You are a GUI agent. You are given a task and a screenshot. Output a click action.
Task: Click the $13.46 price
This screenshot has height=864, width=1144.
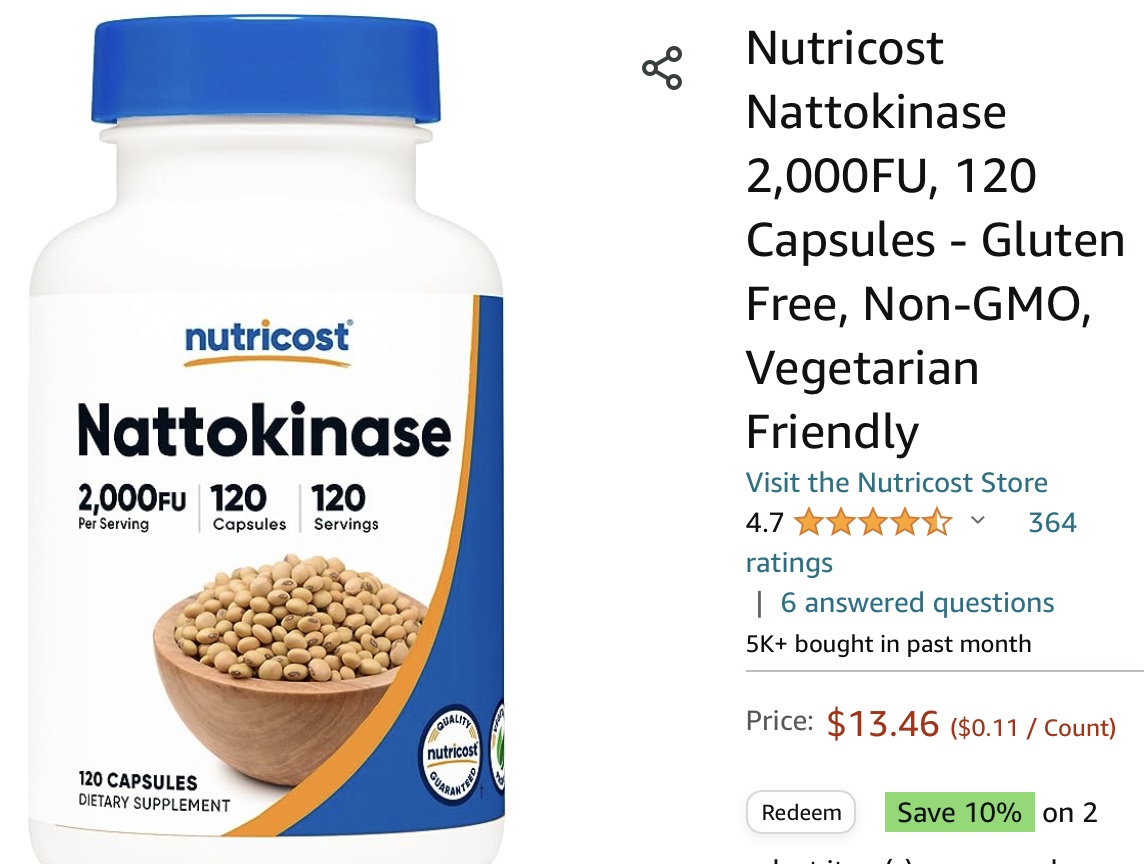coord(883,724)
